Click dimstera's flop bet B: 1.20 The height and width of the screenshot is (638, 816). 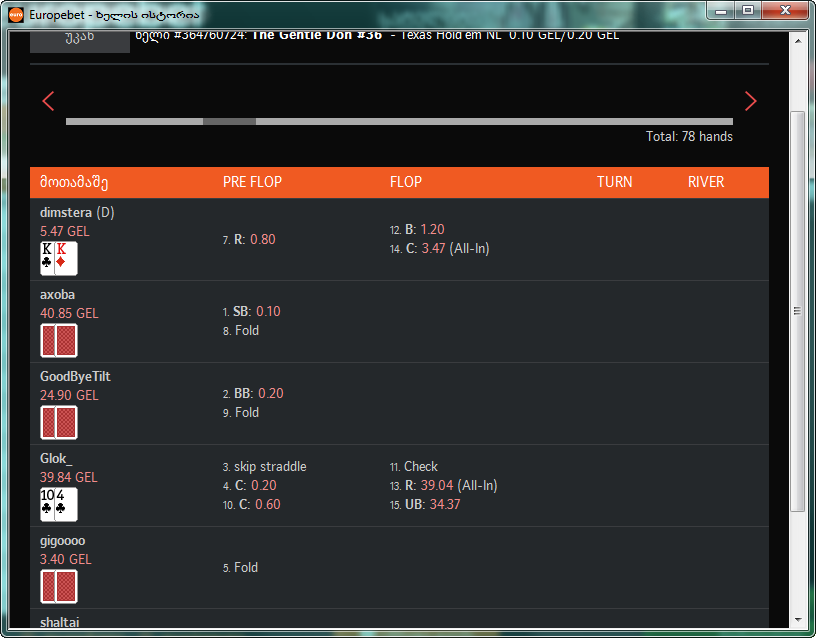tap(417, 229)
